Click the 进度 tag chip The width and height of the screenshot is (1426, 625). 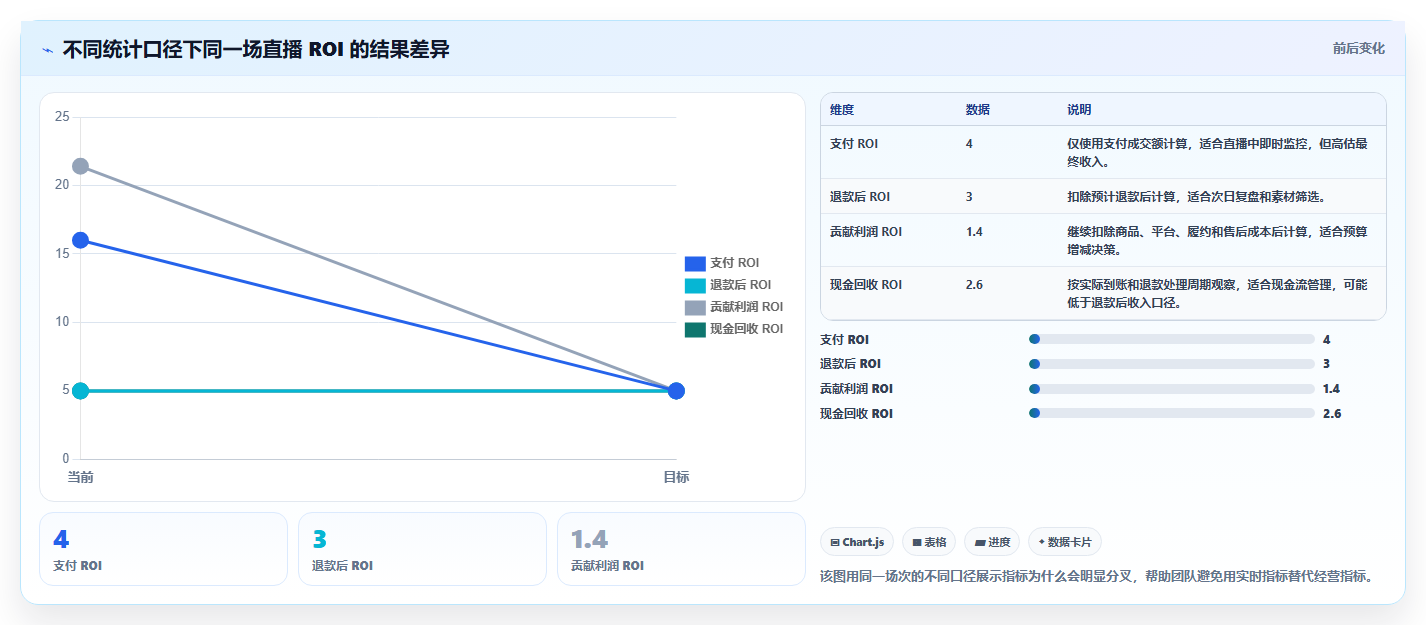(993, 542)
